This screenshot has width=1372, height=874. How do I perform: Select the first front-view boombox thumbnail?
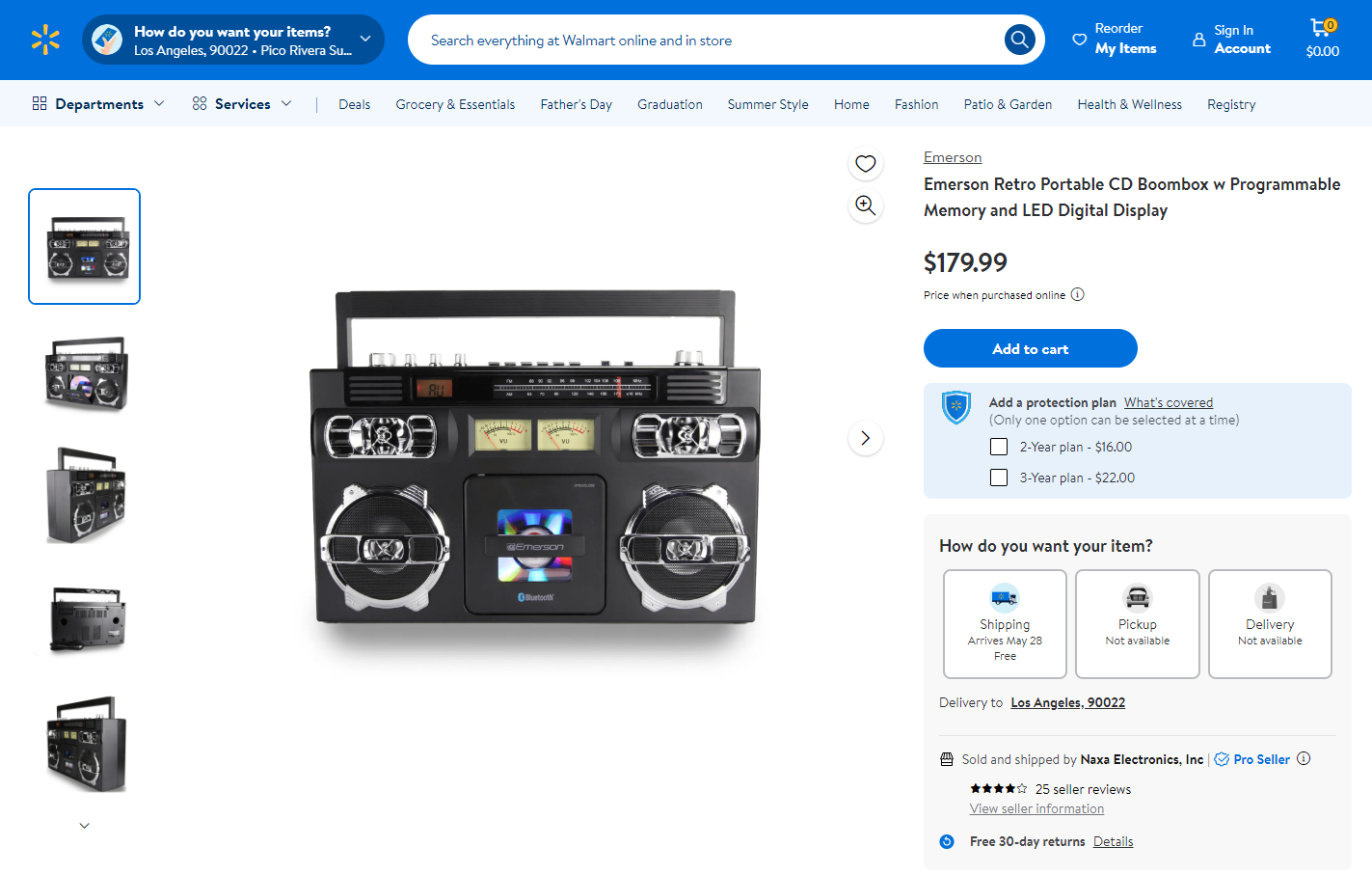[x=85, y=246]
